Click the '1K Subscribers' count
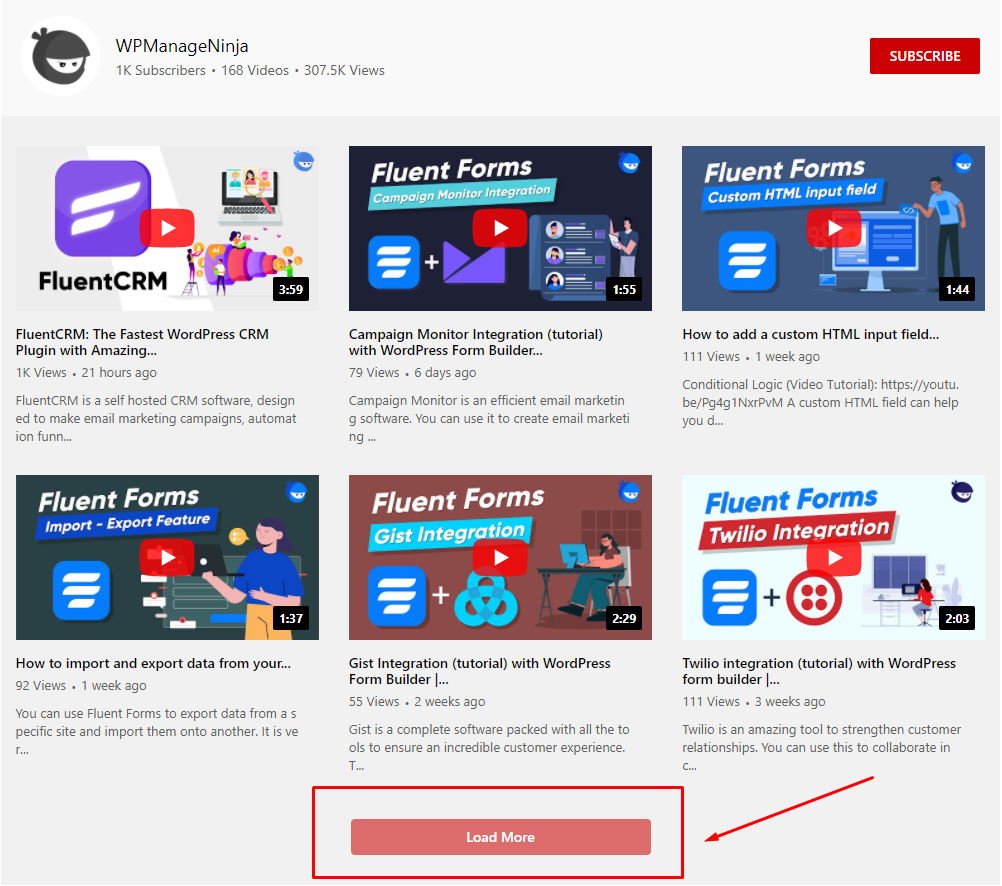 pyautogui.click(x=160, y=70)
